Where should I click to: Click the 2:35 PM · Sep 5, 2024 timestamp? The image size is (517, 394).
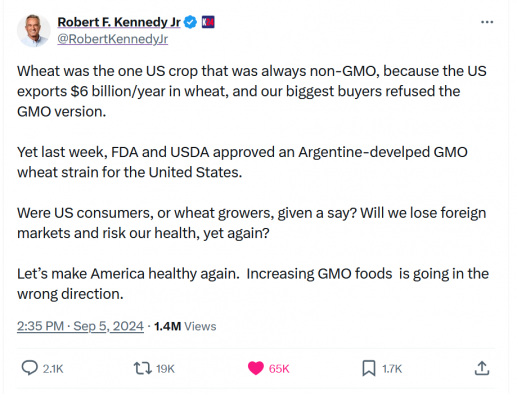(80, 326)
